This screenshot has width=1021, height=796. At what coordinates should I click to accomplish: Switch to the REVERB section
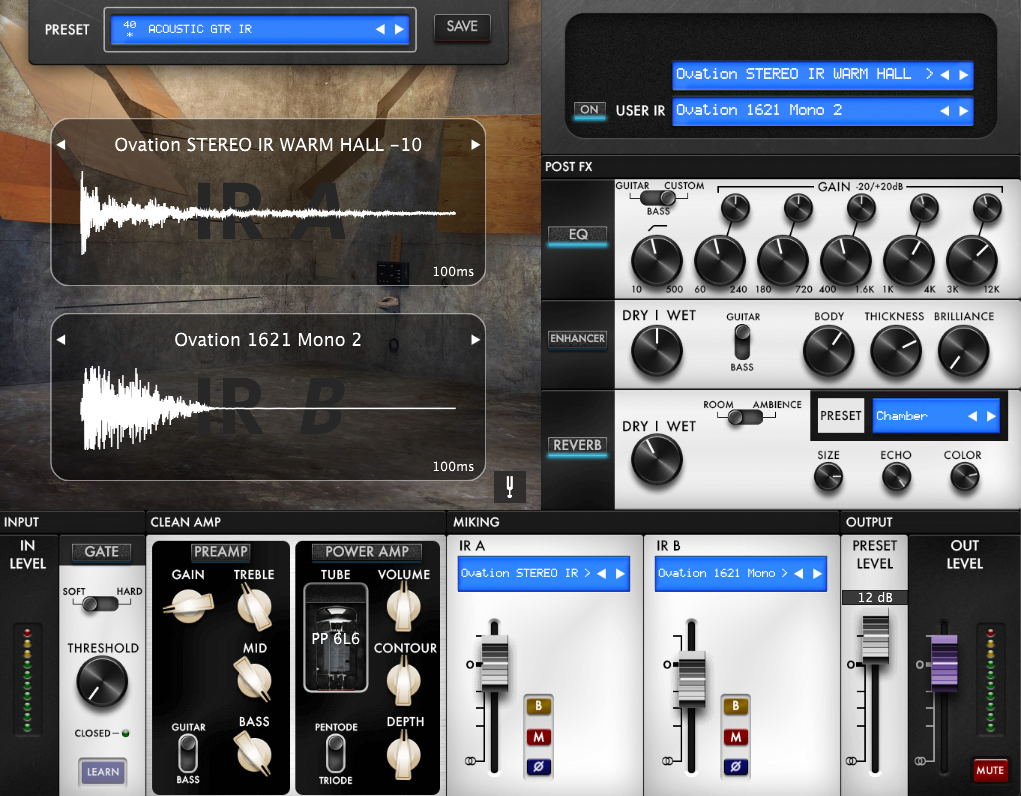(577, 448)
